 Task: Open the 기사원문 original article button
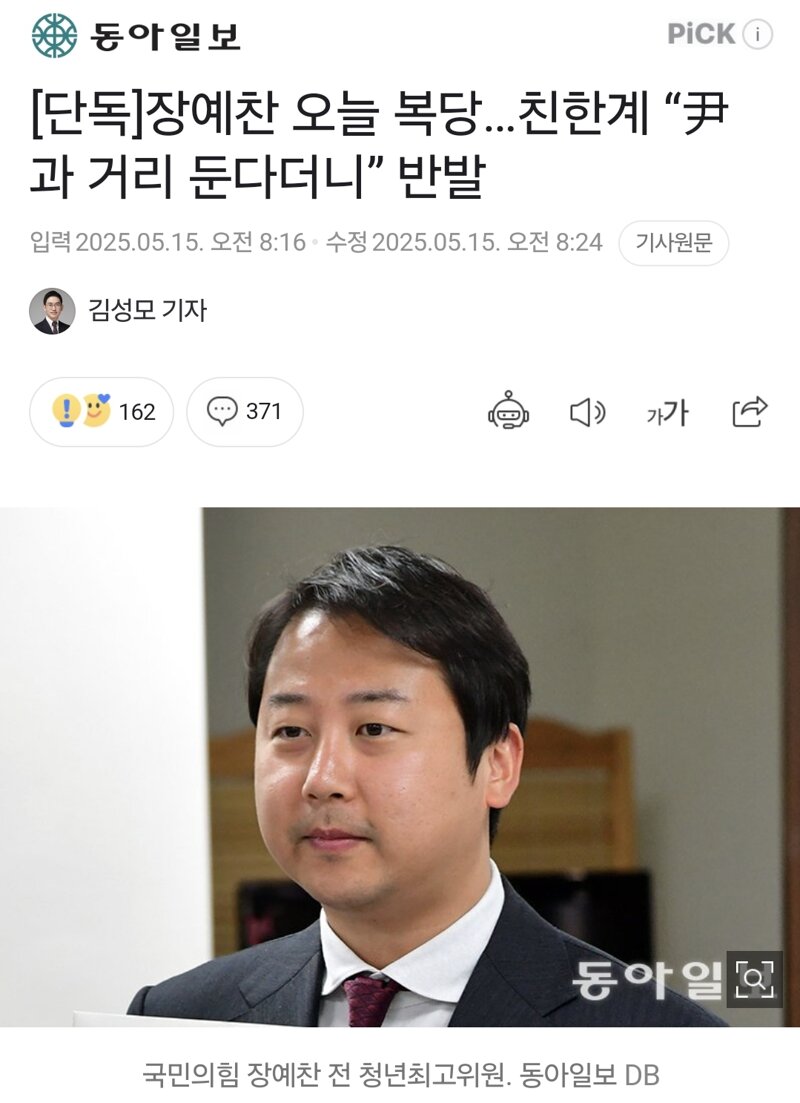(673, 243)
